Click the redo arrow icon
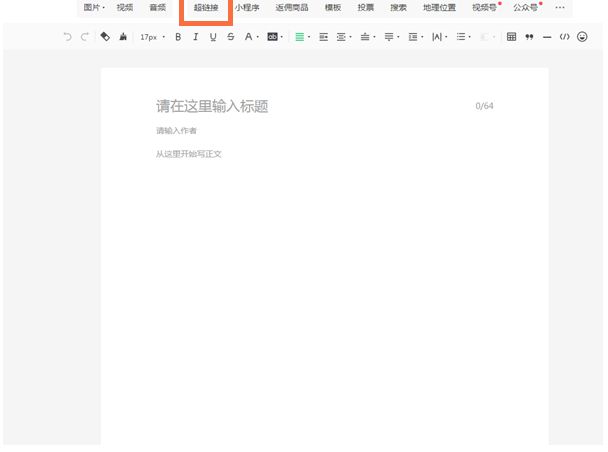Screen dimensions: 608x452 pos(84,37)
